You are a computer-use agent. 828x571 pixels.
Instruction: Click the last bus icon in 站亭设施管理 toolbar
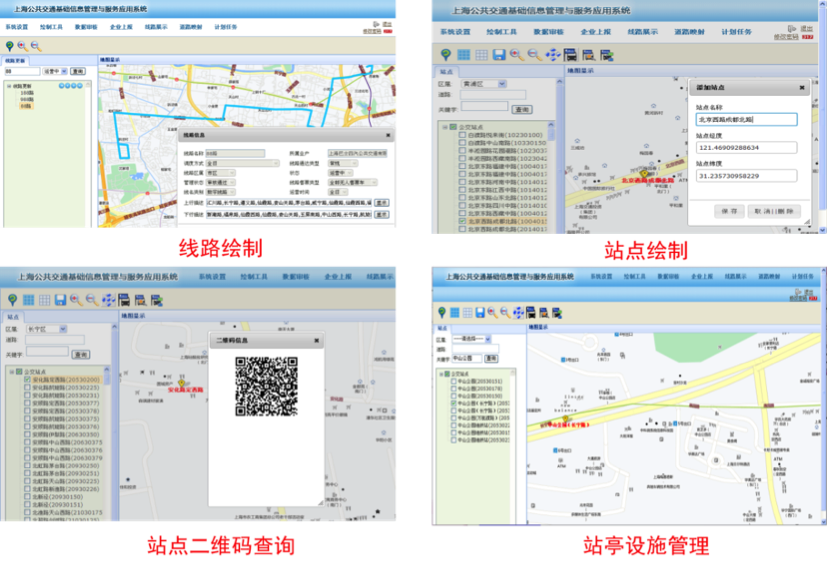pyautogui.click(x=557, y=313)
